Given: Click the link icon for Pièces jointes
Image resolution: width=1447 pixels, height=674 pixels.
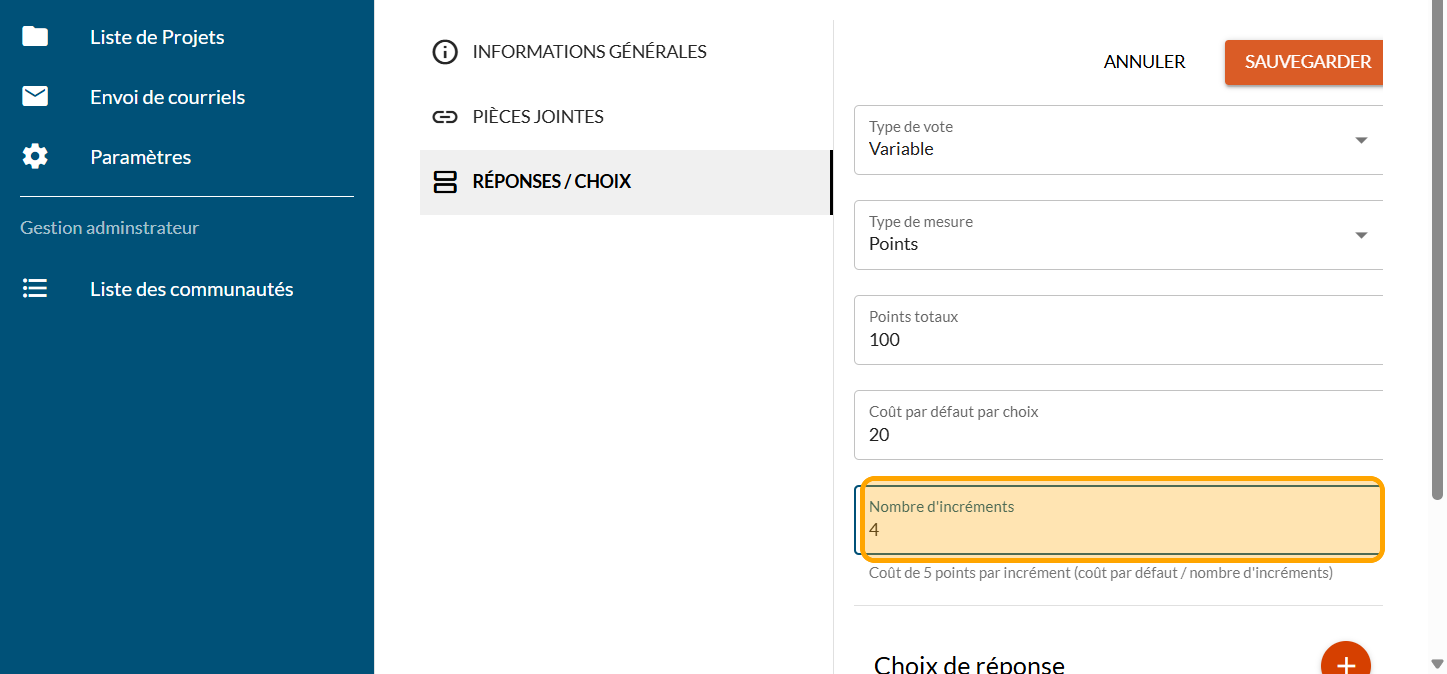Looking at the screenshot, I should [x=444, y=117].
